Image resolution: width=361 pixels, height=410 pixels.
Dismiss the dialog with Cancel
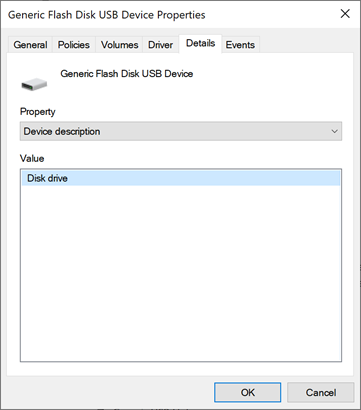[x=321, y=392]
